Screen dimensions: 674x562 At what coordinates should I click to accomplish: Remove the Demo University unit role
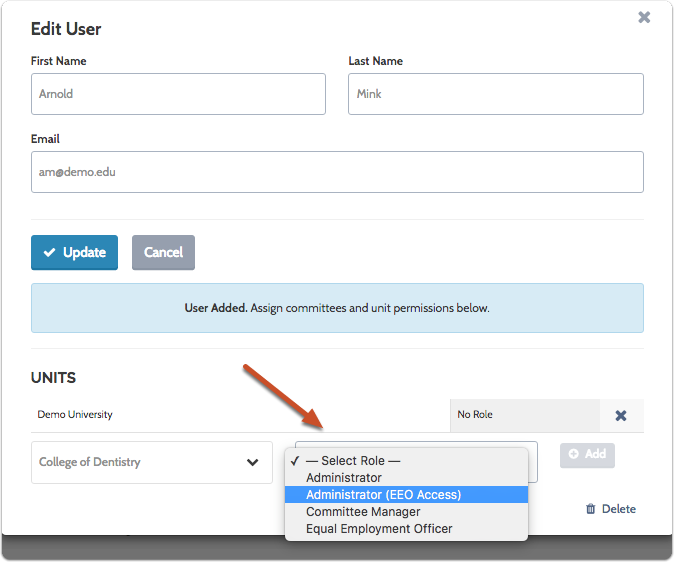(621, 415)
